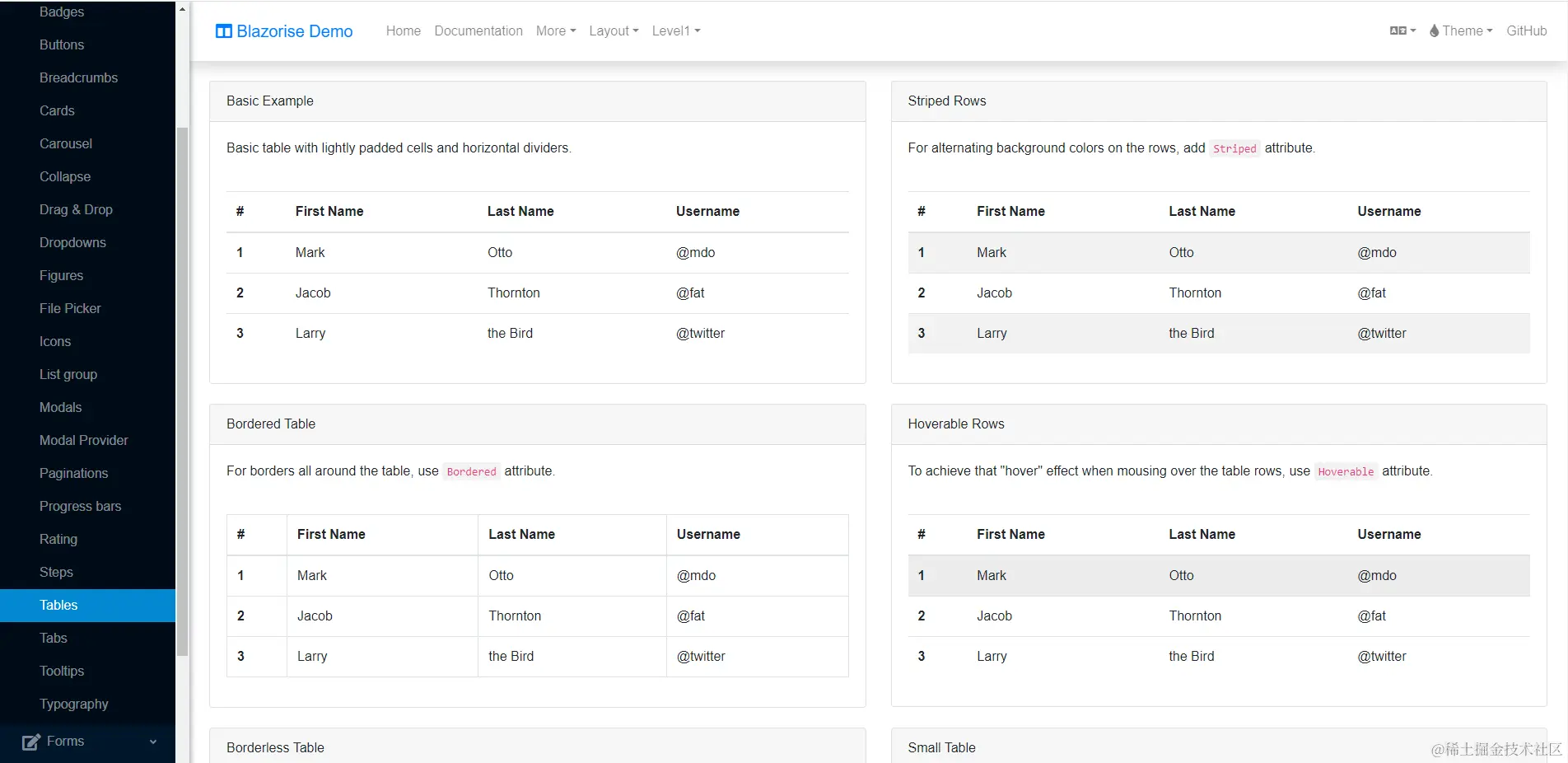Go to the Home navbar item
Screen dimensions: 1568x763
click(x=404, y=31)
